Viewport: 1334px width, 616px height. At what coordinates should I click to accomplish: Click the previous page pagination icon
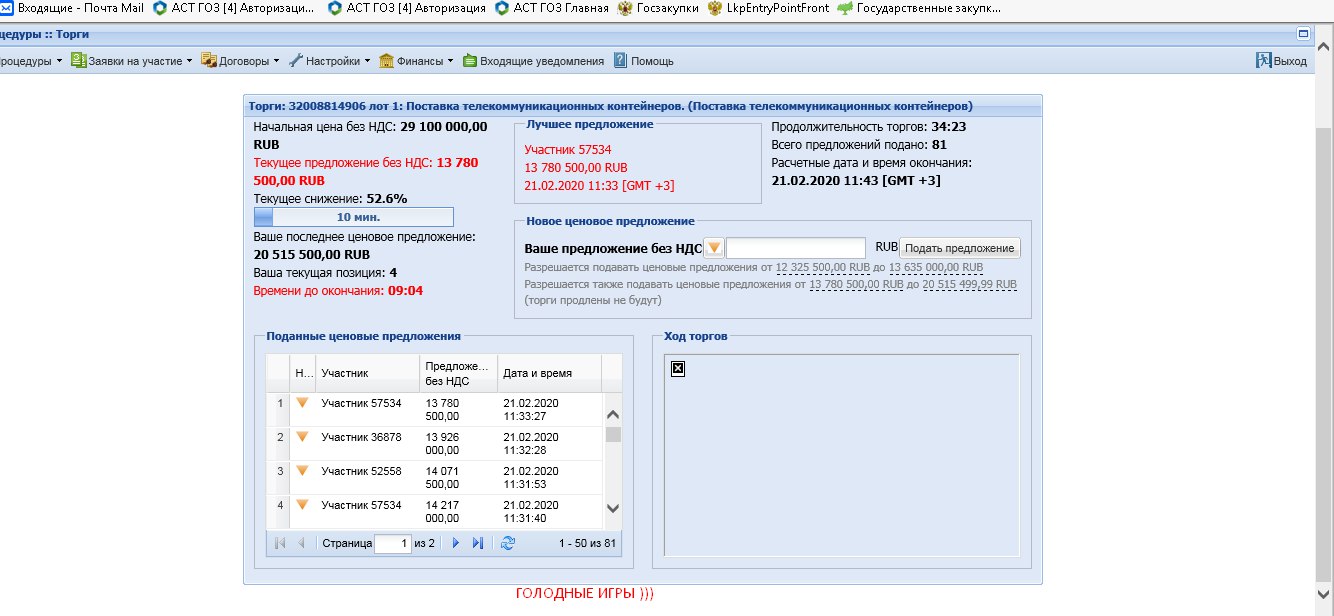301,543
